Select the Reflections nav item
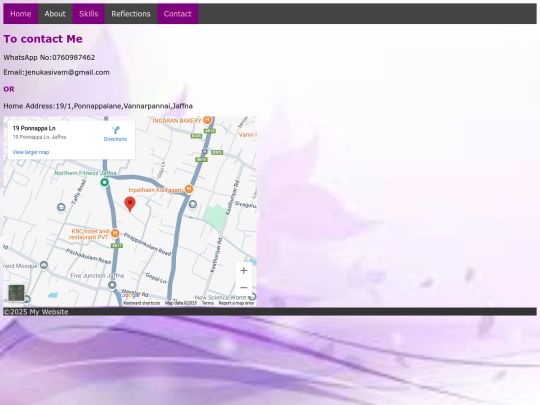Image resolution: width=540 pixels, height=405 pixels. click(x=131, y=14)
